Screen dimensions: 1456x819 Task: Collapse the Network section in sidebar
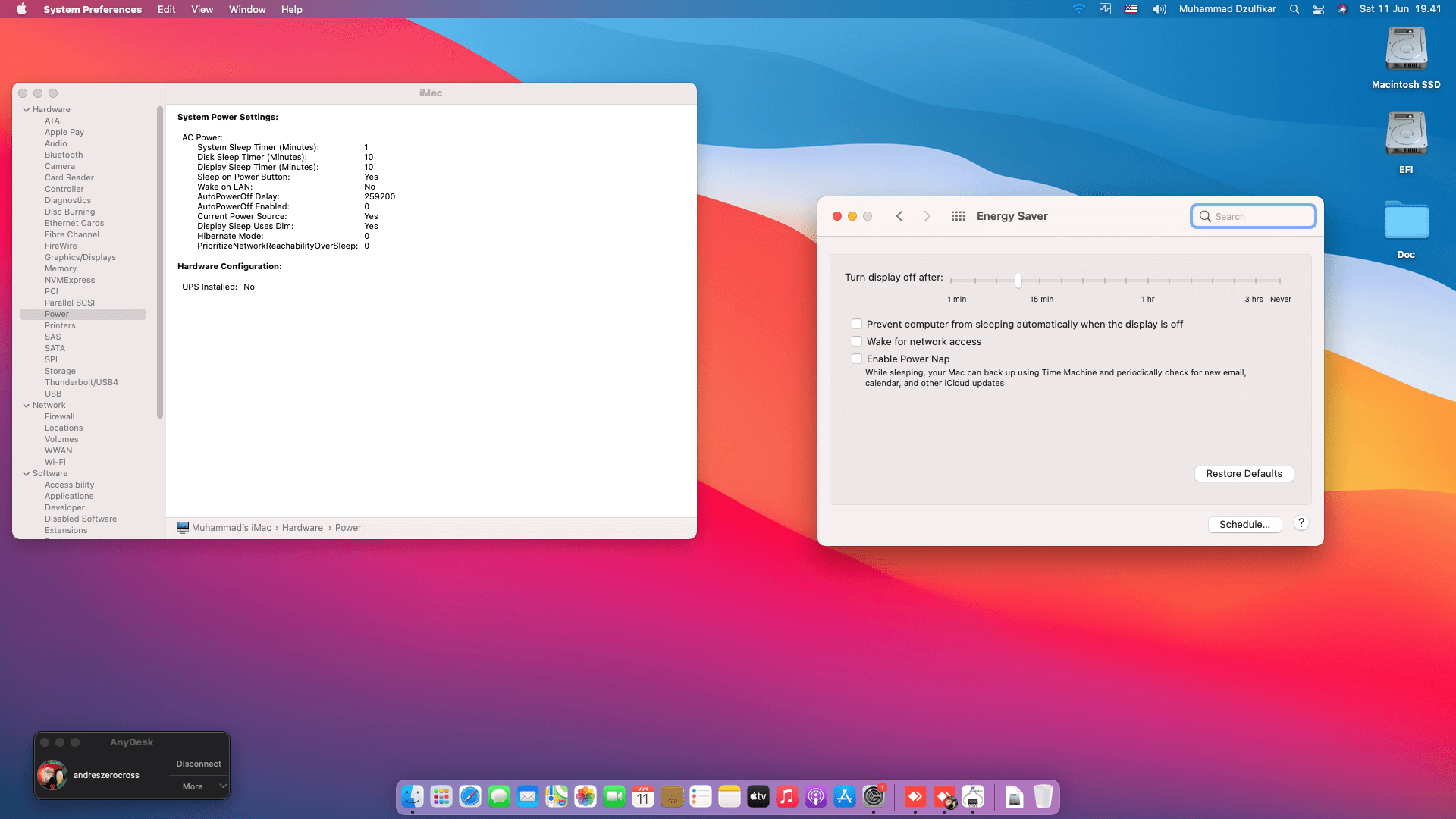pyautogui.click(x=27, y=406)
